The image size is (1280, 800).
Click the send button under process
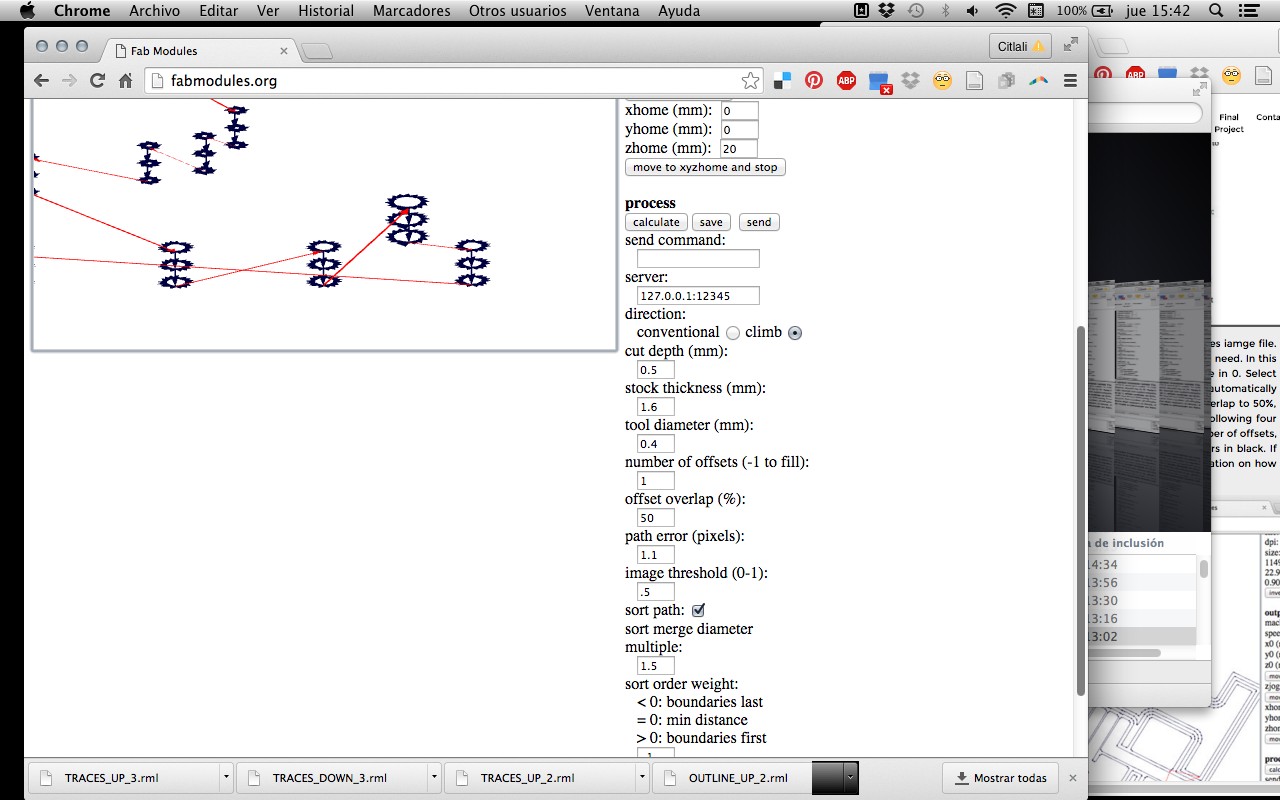(x=759, y=222)
